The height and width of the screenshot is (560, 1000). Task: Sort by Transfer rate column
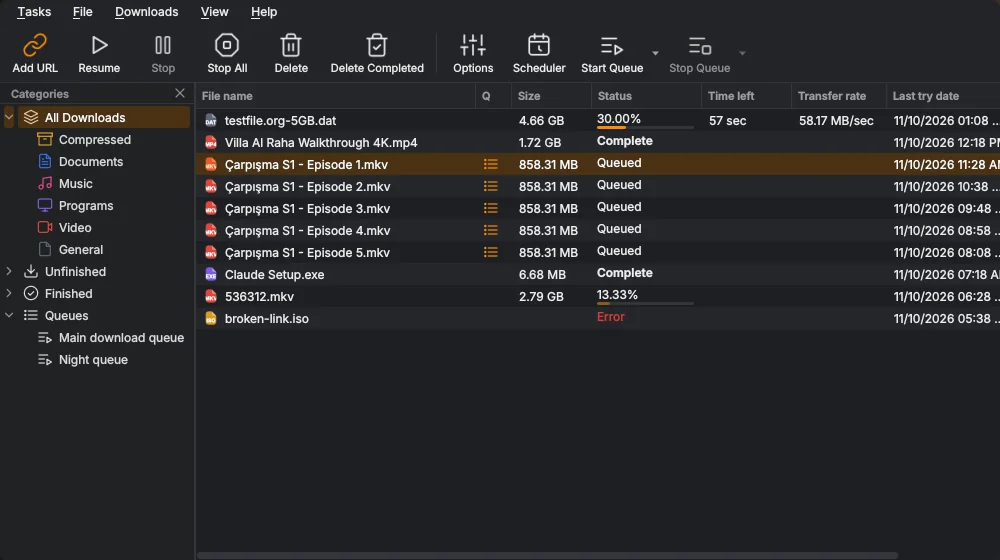pyautogui.click(x=839, y=96)
